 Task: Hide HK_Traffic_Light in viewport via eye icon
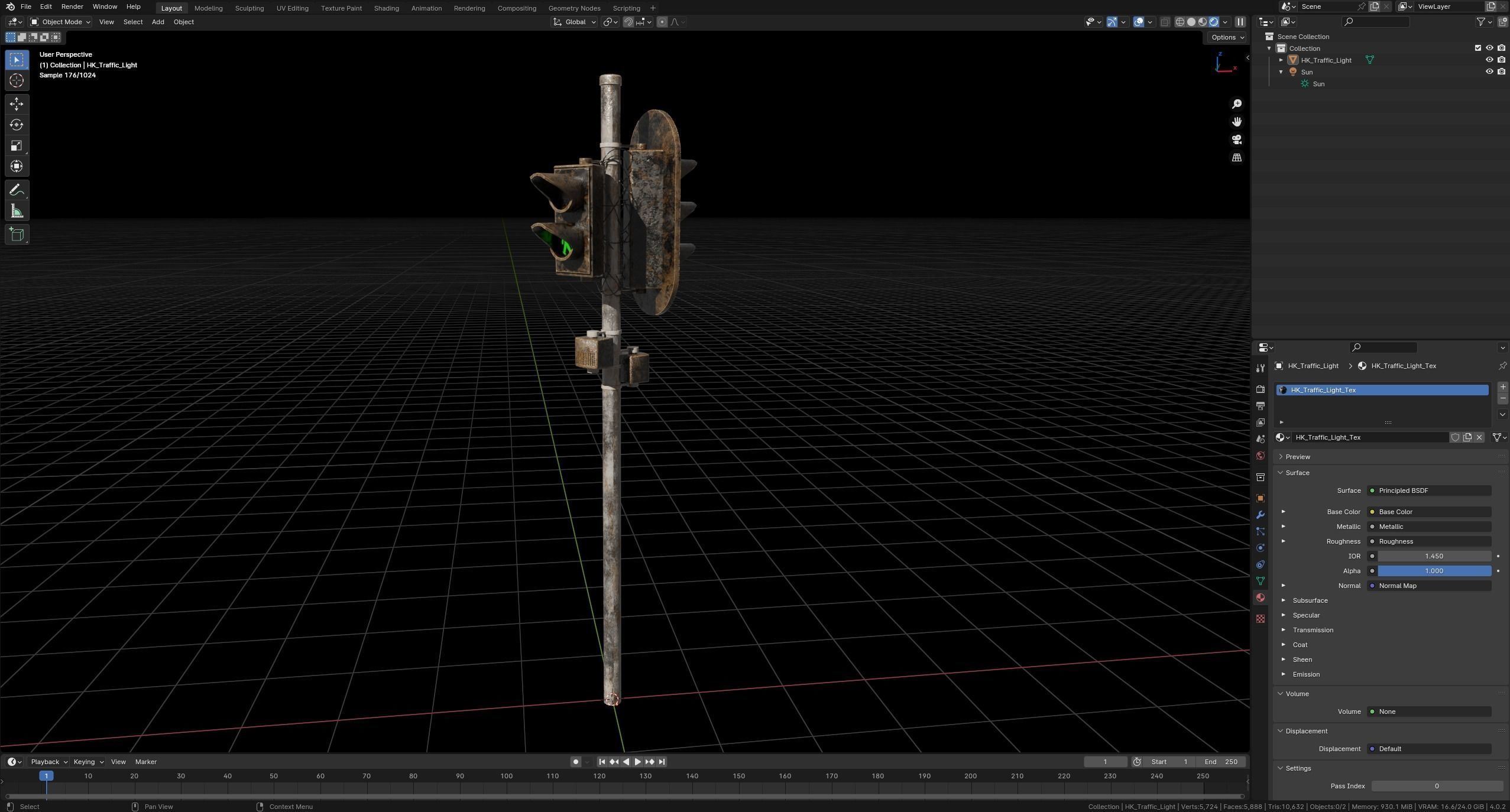coord(1489,60)
